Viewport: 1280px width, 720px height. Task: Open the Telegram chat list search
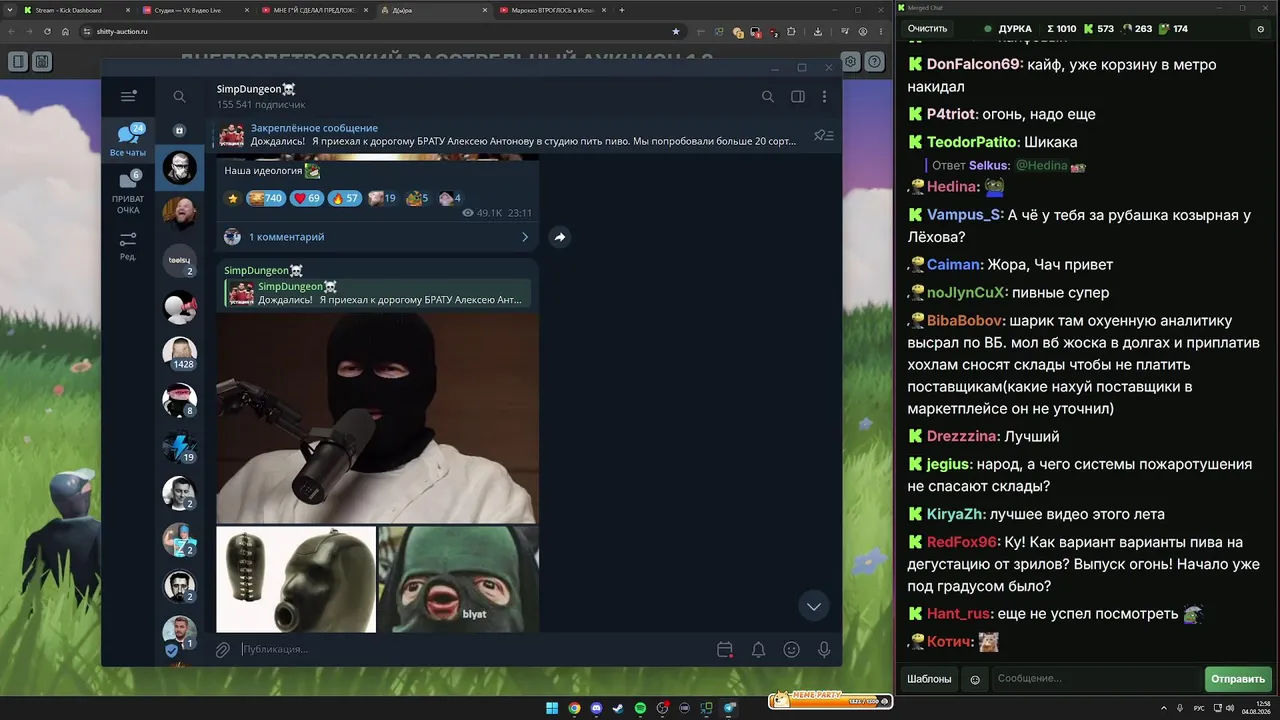pos(180,97)
